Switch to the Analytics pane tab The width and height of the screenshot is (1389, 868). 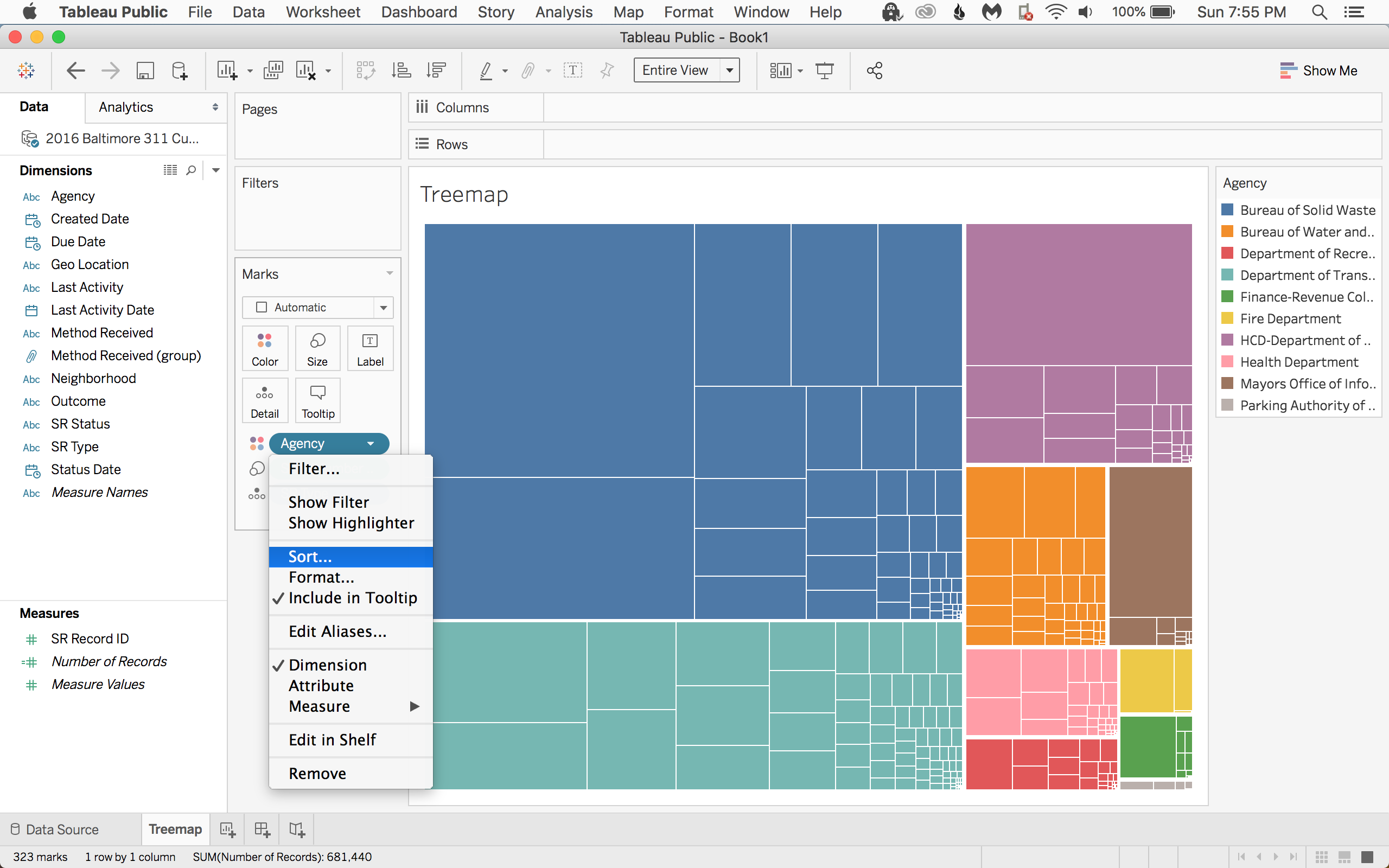(126, 107)
